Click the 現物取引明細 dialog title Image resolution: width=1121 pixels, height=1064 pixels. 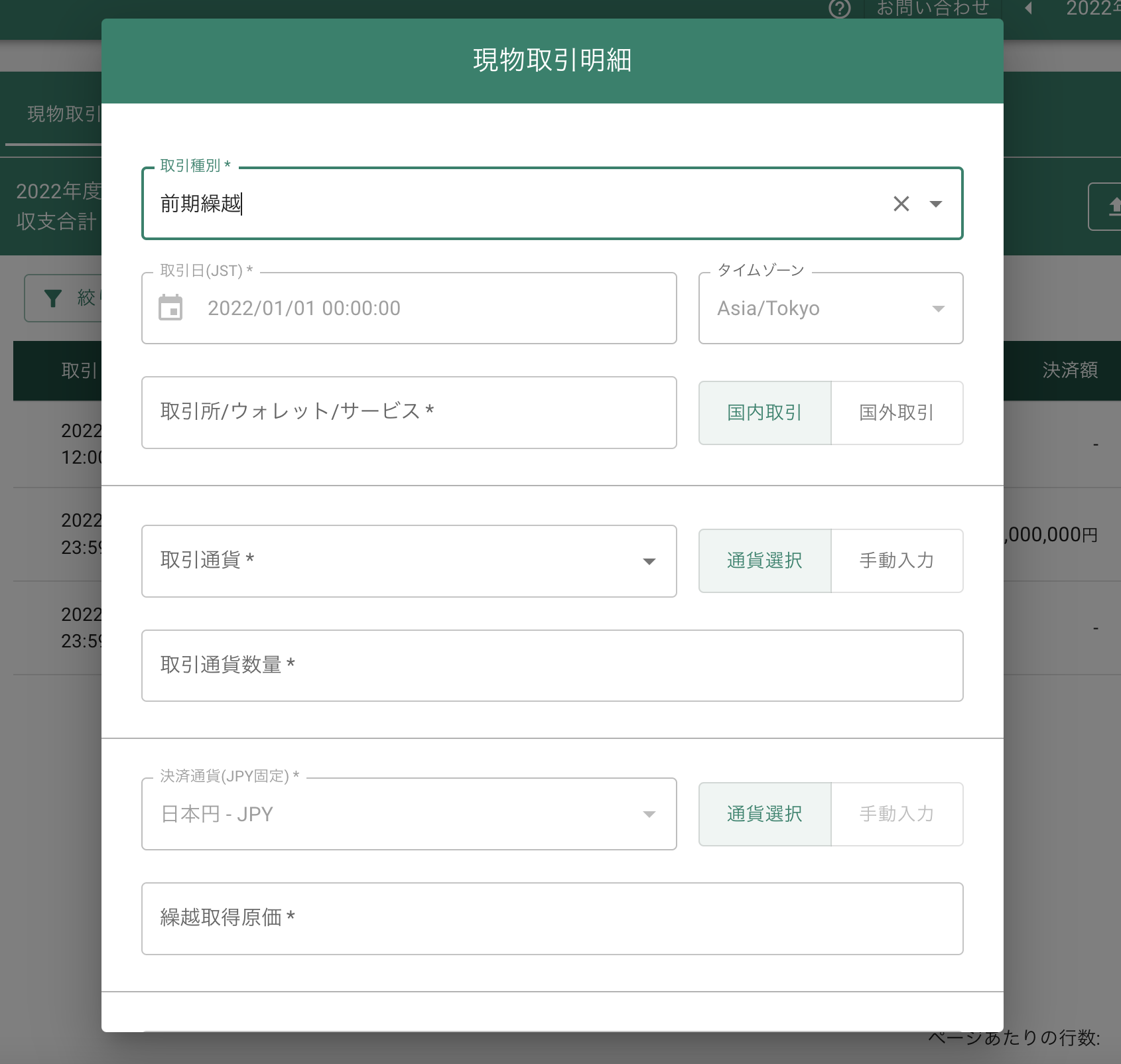point(552,60)
